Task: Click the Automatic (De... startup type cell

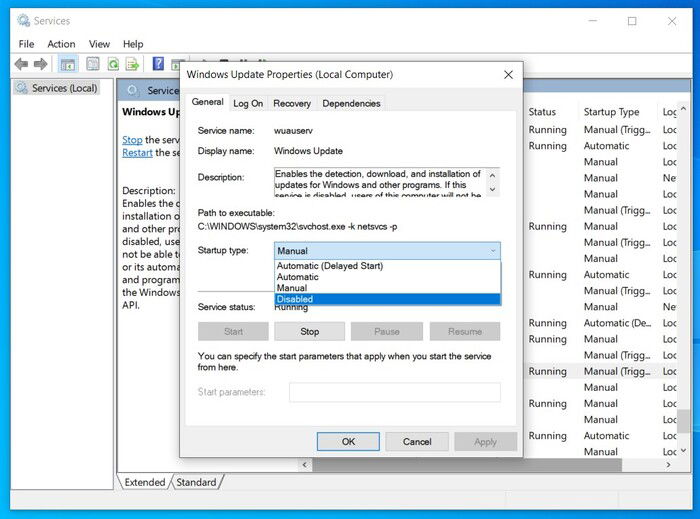Action: point(617,323)
